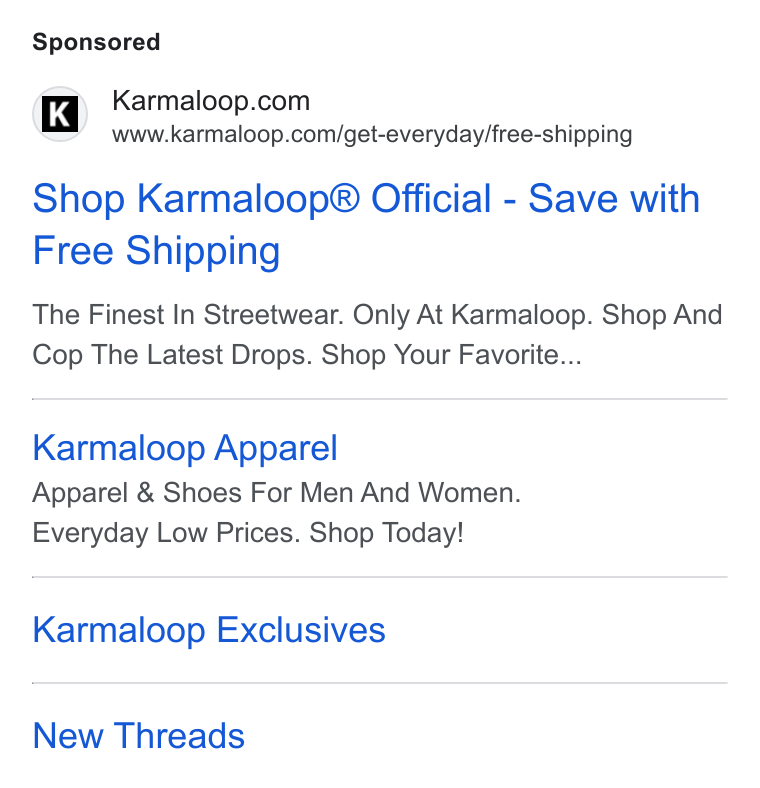Open the Karmaloop.com site name
The width and height of the screenshot is (760, 788).
click(x=211, y=101)
